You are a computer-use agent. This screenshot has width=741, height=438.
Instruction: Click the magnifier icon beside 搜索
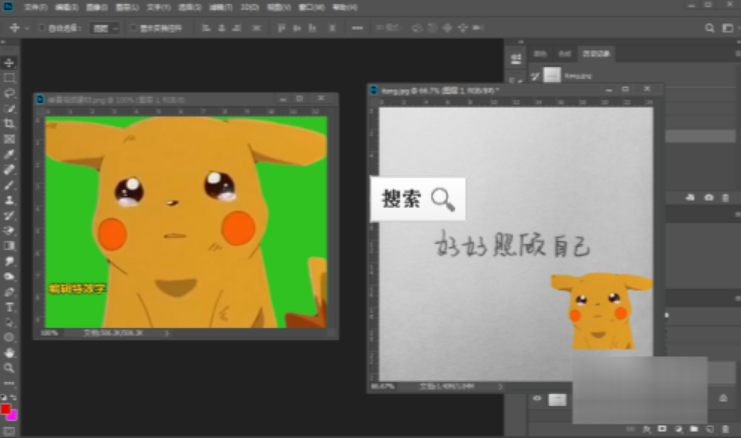(443, 199)
